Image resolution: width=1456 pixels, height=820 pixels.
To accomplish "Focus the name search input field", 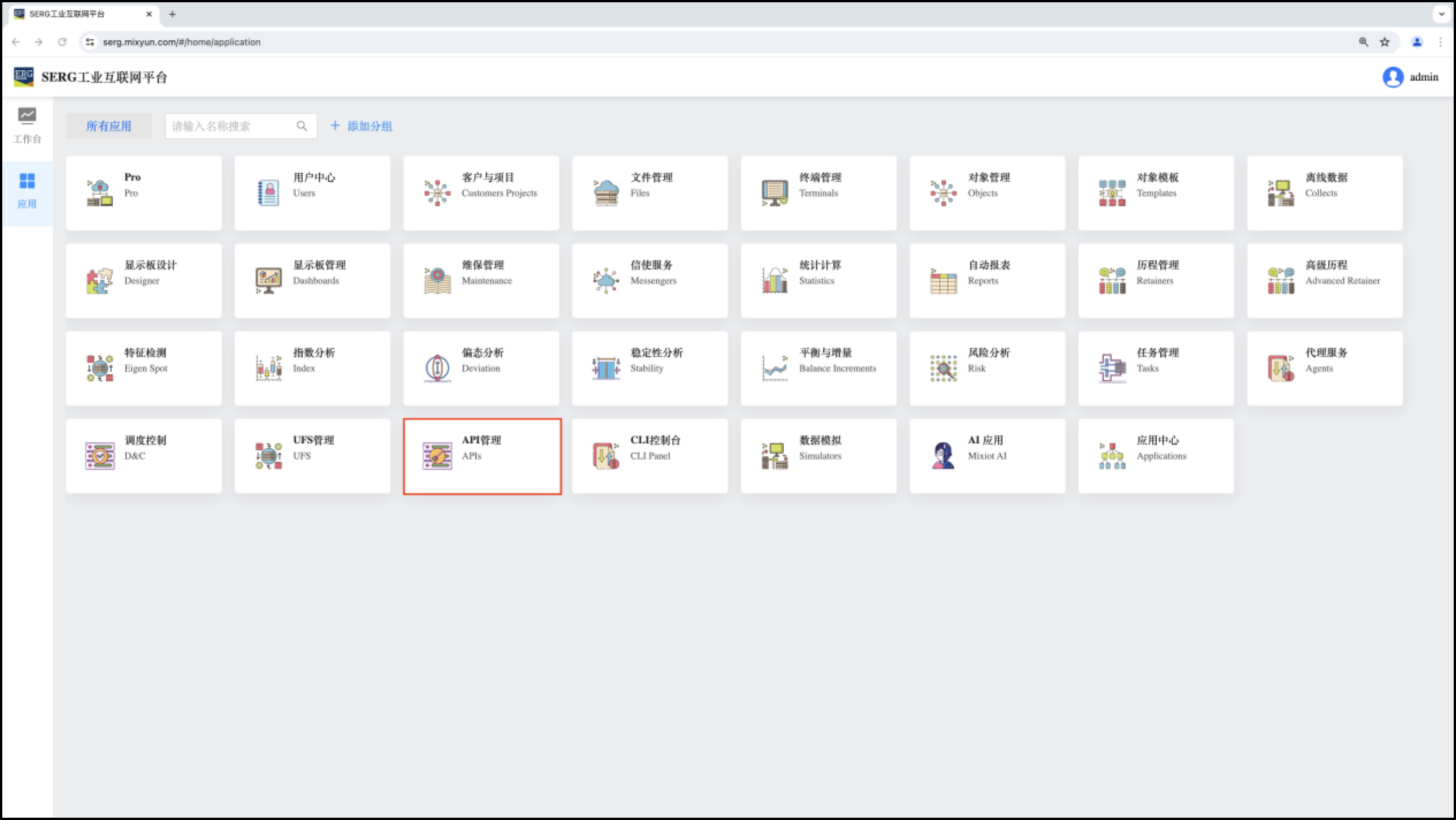I will coord(230,126).
